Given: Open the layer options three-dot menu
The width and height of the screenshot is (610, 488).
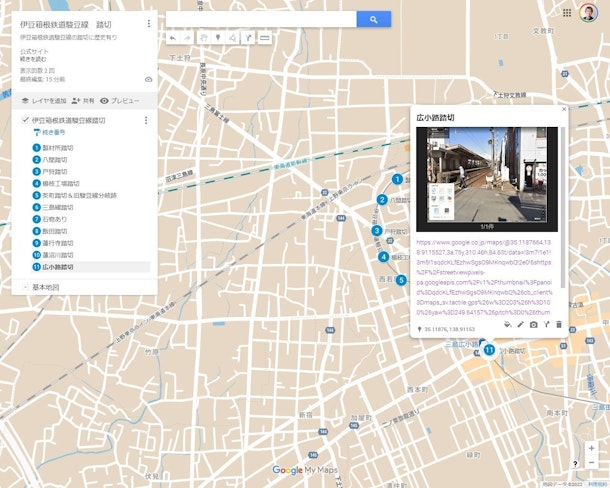Looking at the screenshot, I should click(x=146, y=120).
